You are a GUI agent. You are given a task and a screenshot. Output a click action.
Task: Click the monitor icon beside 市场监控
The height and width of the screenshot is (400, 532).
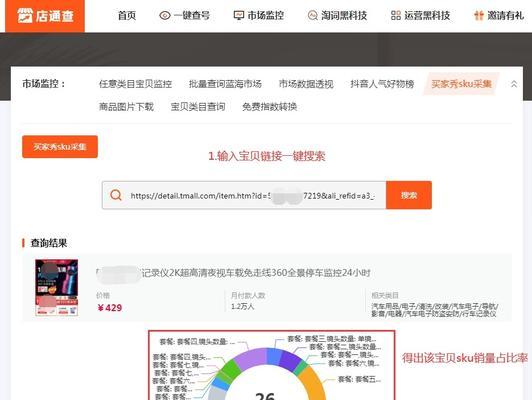(x=239, y=16)
